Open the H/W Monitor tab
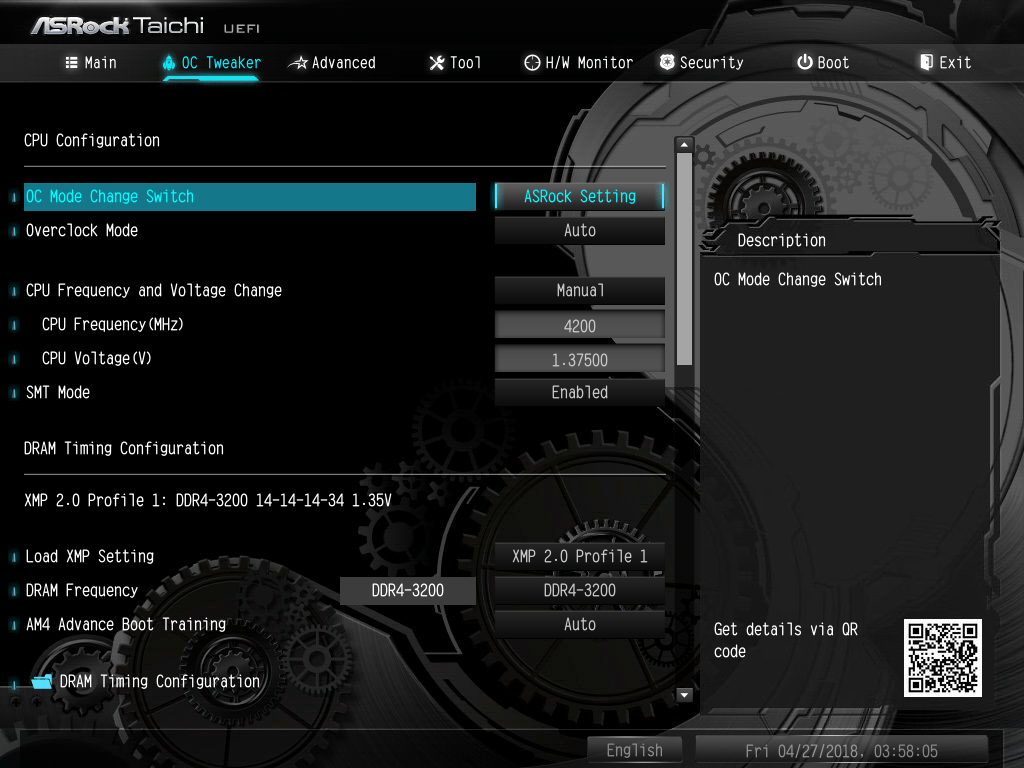The height and width of the screenshot is (768, 1024). 579,63
